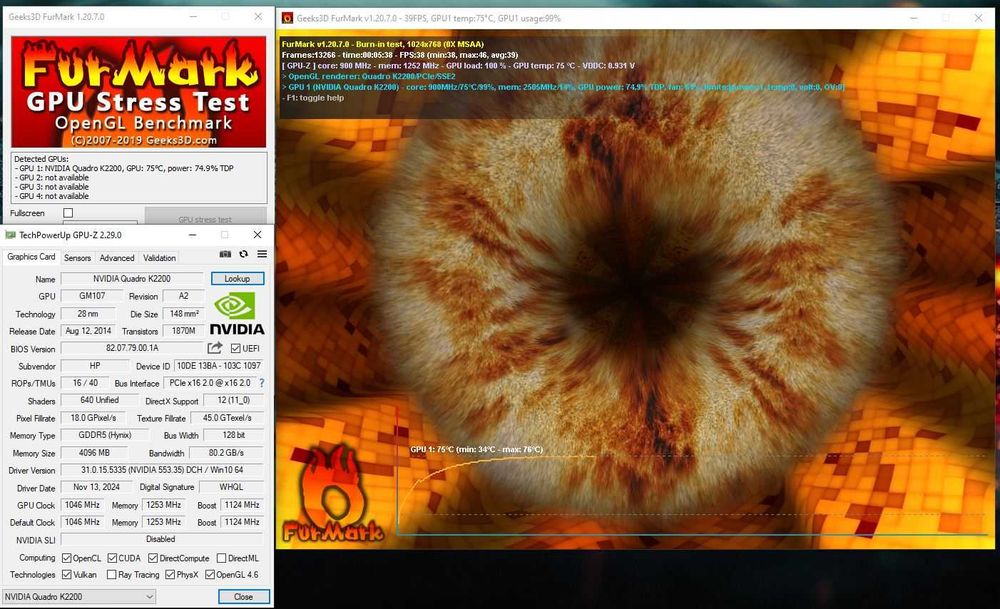Toggle the Vulkan checkbox
The image size is (1000, 609).
click(x=66, y=575)
